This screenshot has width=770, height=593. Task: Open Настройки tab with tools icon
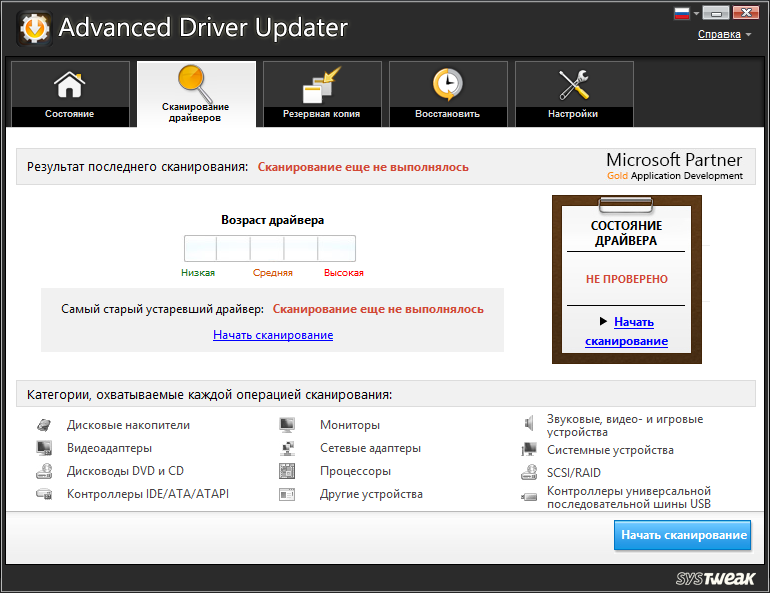pyautogui.click(x=573, y=94)
